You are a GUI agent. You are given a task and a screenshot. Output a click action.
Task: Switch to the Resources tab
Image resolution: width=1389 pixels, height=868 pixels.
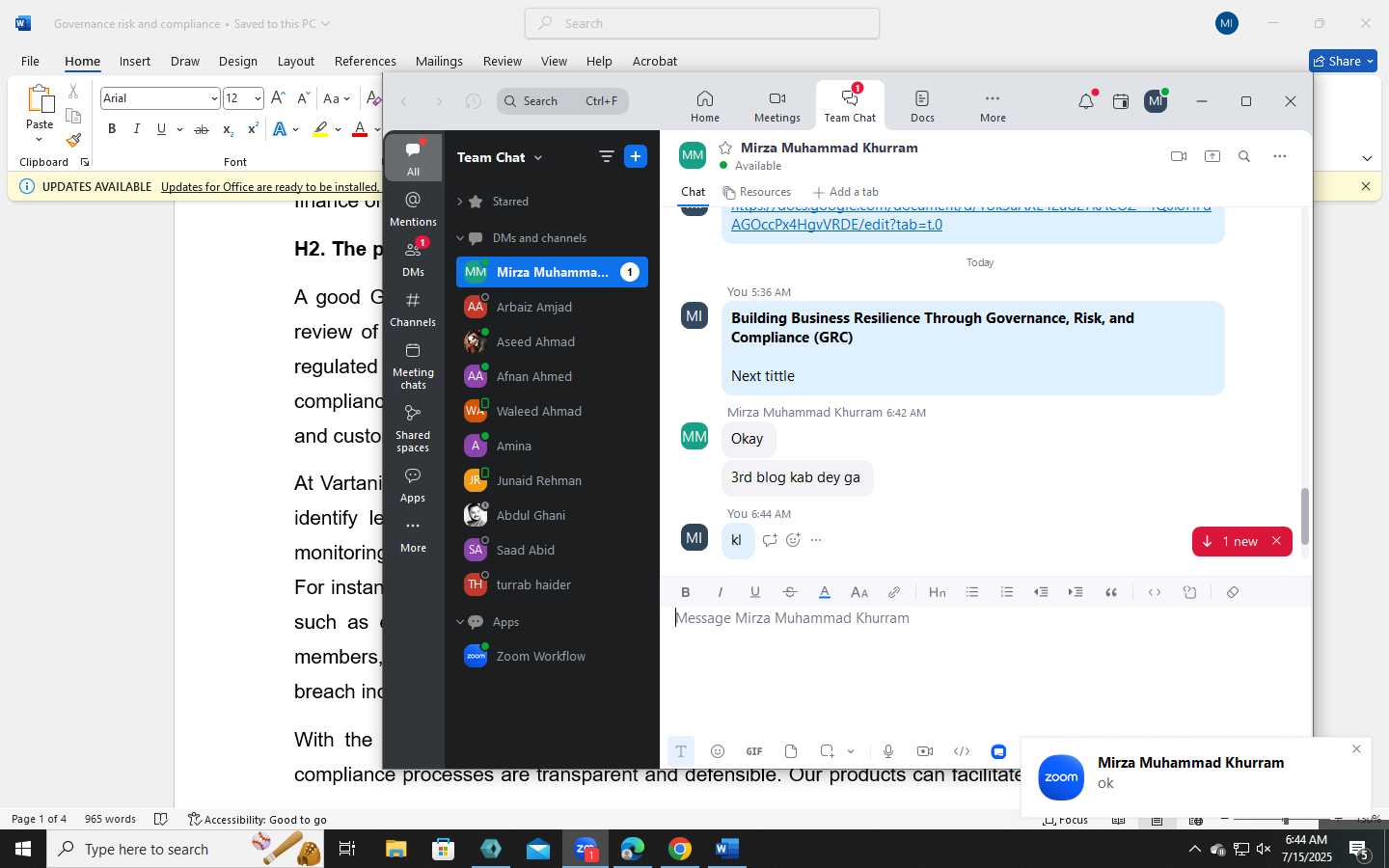756,192
